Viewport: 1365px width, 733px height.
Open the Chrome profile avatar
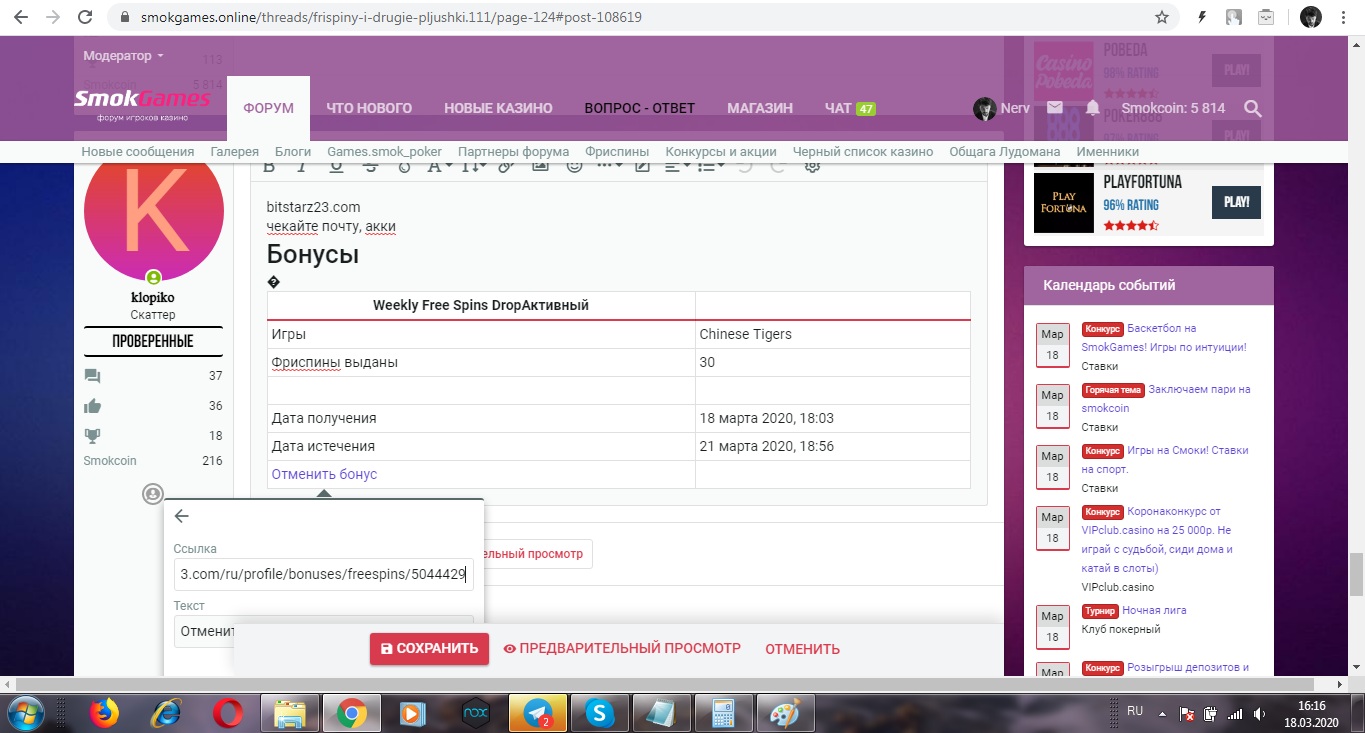pos(1310,17)
